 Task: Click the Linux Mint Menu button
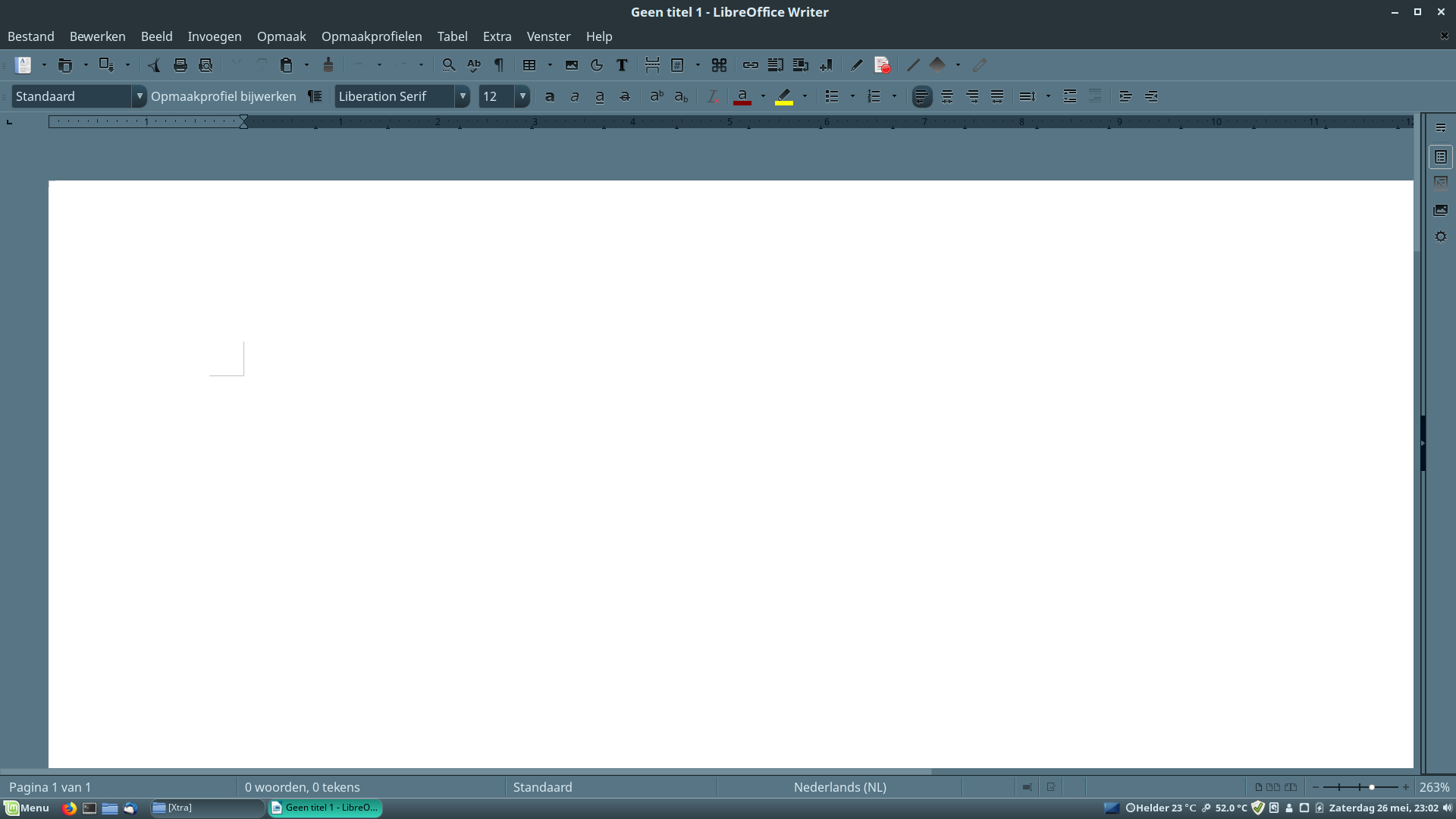(x=27, y=808)
